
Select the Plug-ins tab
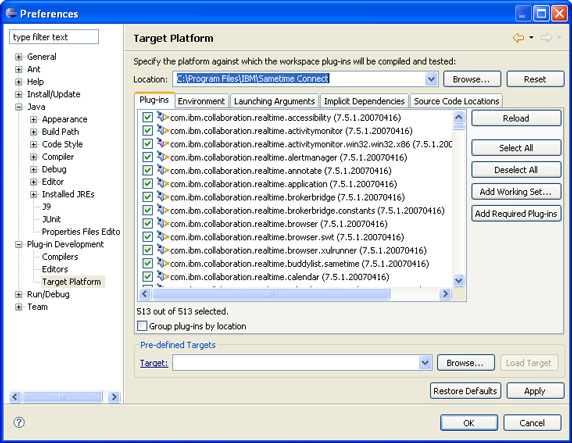click(154, 100)
